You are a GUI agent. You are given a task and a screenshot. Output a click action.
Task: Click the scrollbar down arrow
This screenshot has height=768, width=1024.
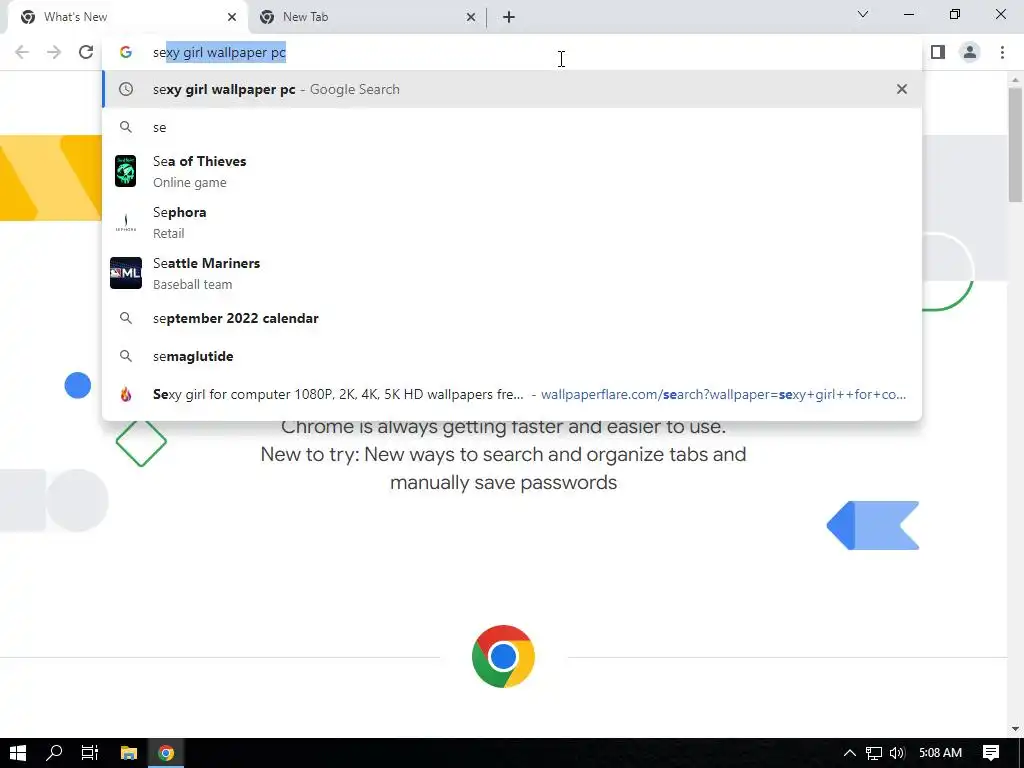pyautogui.click(x=1016, y=729)
